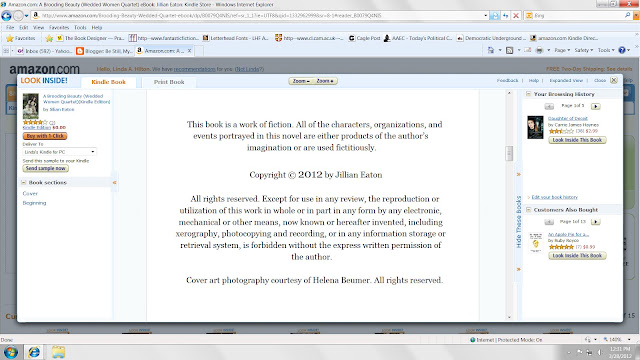Click the An Apple Pie book cover thumbnail

coord(536,242)
